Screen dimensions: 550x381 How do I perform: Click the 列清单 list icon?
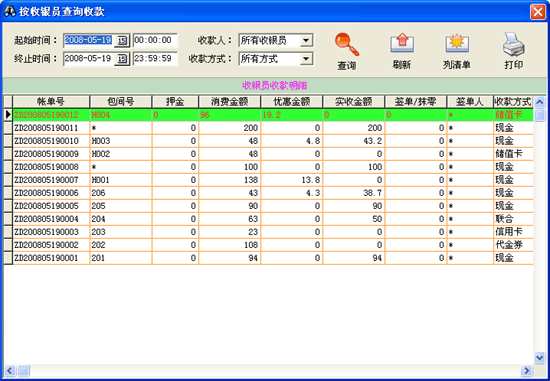457,44
